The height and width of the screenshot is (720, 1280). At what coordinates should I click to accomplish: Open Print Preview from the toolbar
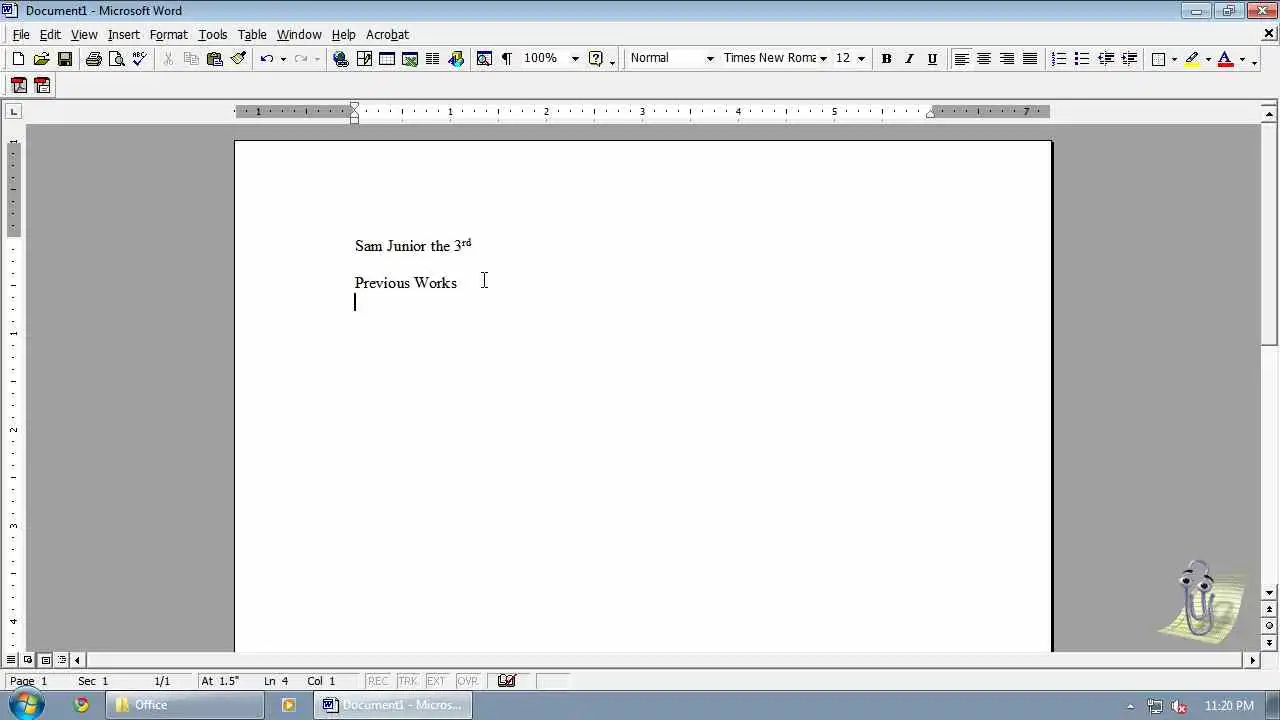[x=116, y=59]
